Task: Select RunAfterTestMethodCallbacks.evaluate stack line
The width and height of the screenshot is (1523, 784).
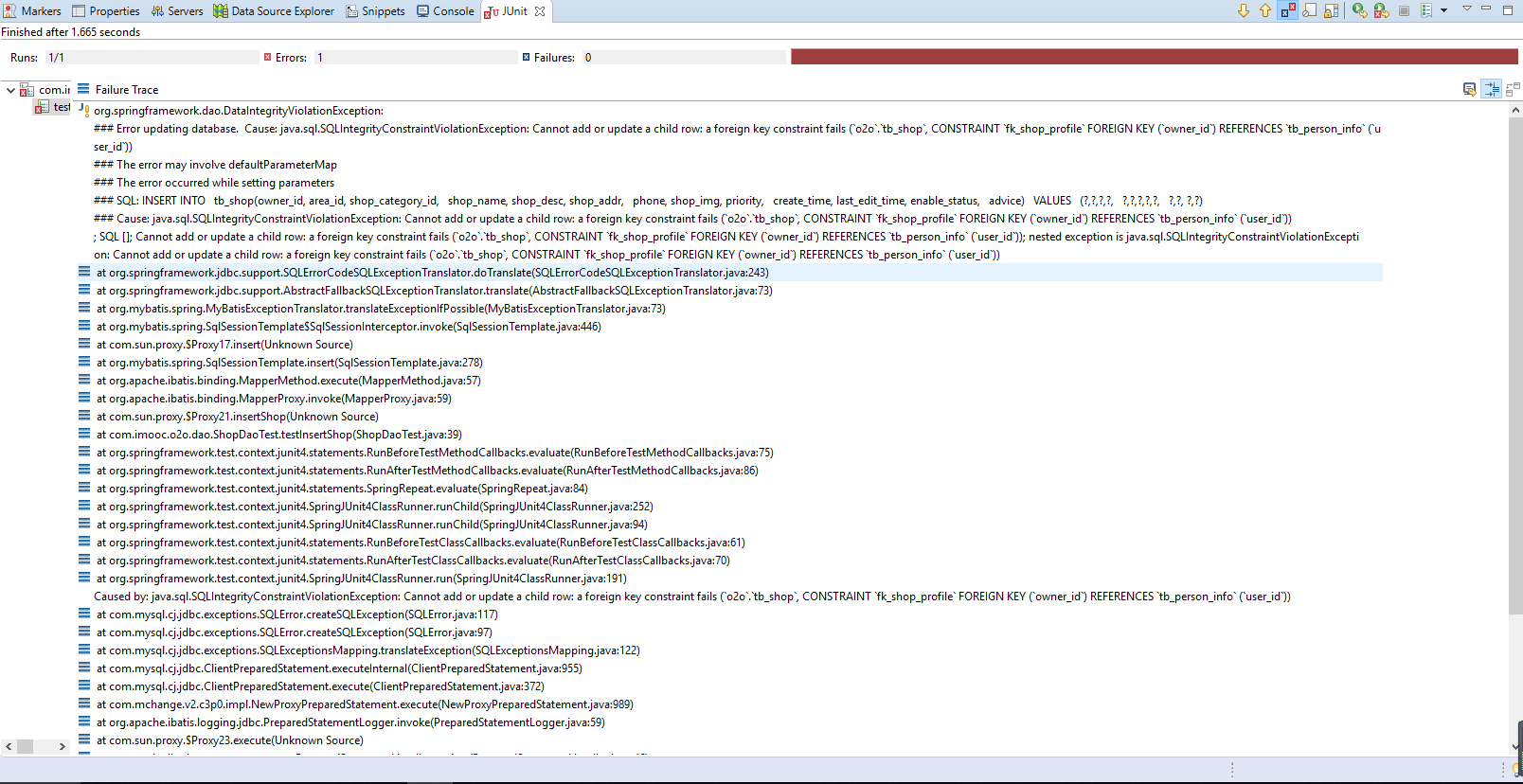Action: 427,471
